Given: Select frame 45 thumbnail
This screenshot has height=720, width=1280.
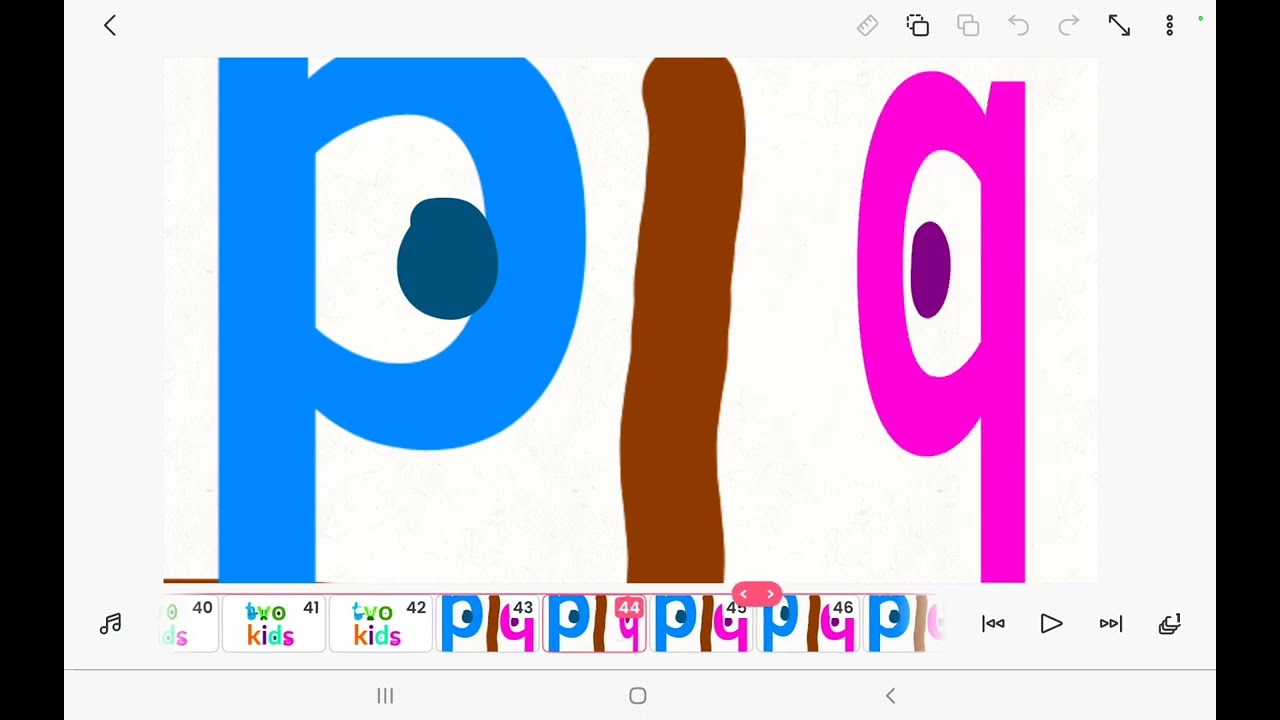Looking at the screenshot, I should [702, 624].
